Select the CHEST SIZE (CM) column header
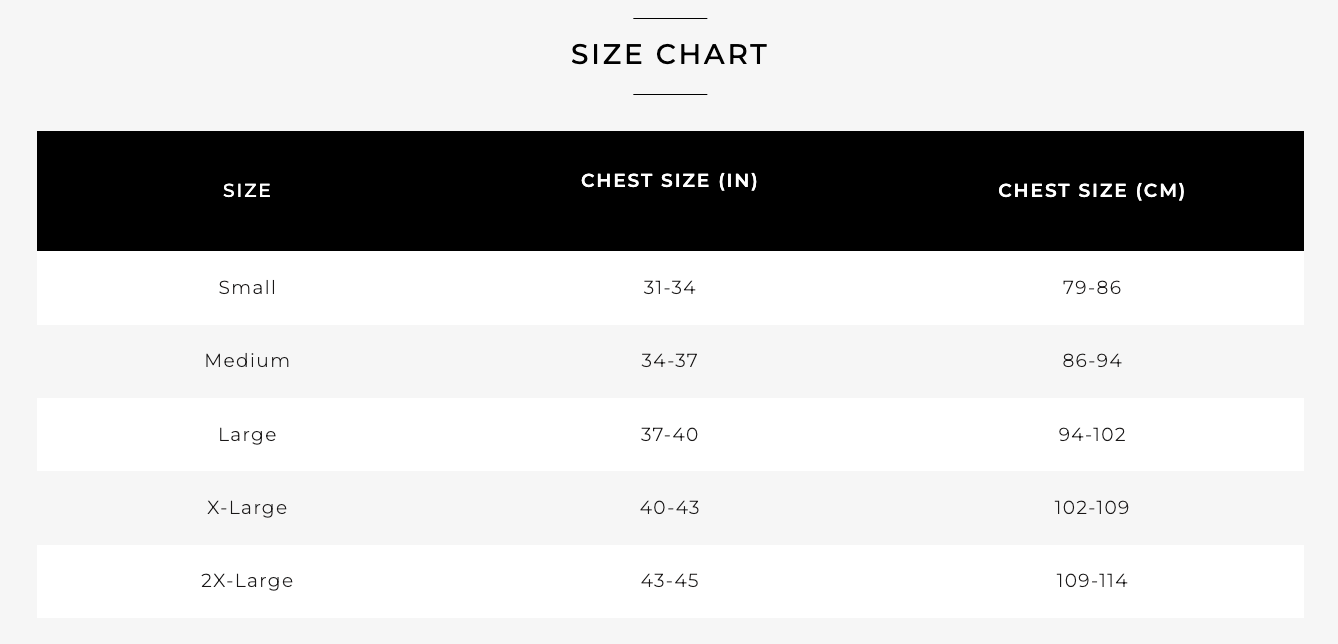 (x=1091, y=191)
